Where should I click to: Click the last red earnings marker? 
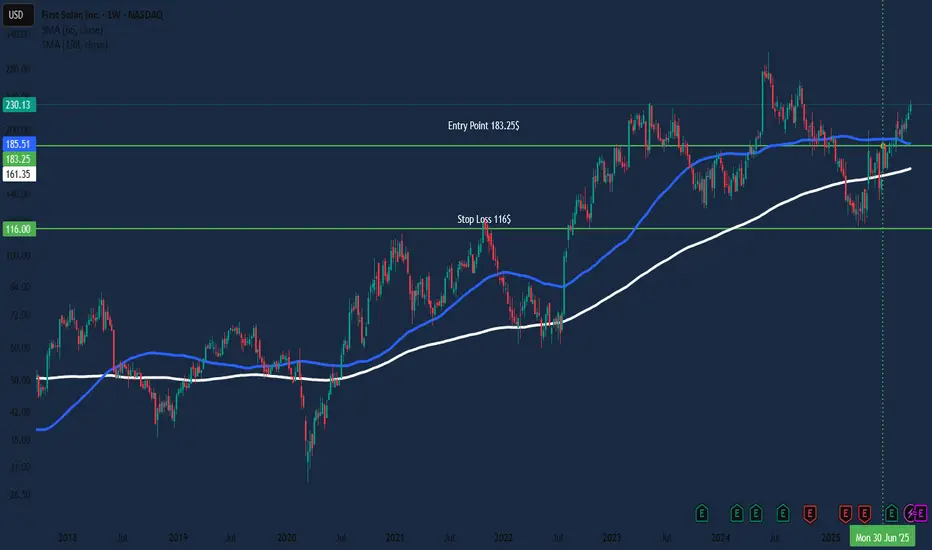tap(865, 513)
